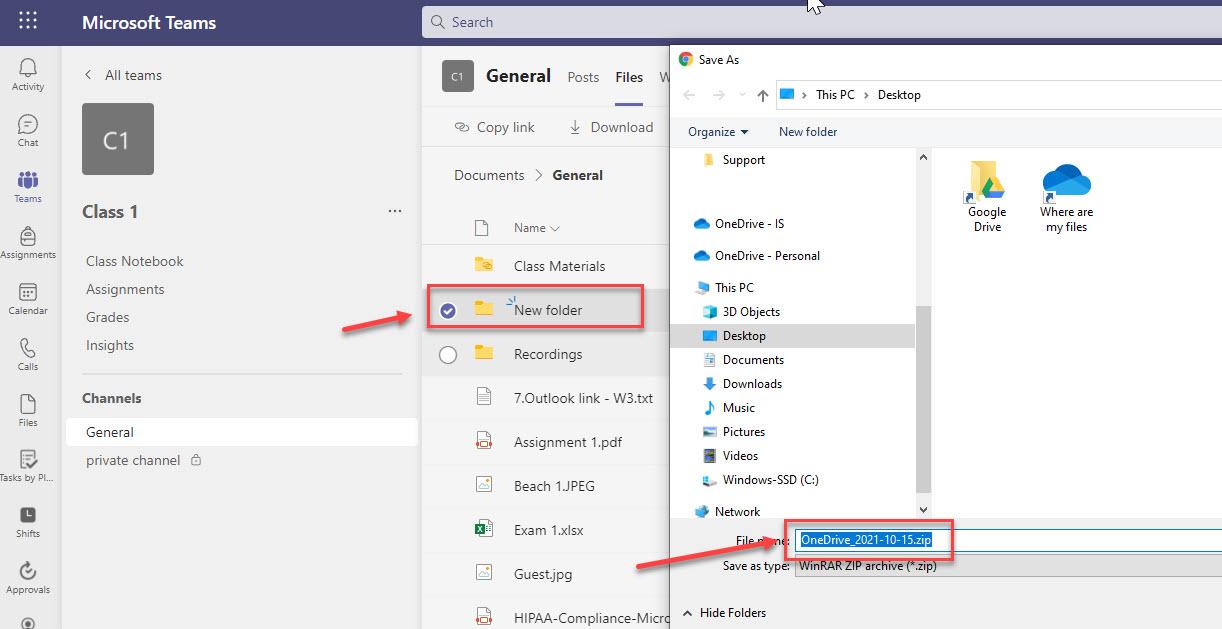Open Insights under Class 1

tap(110, 345)
